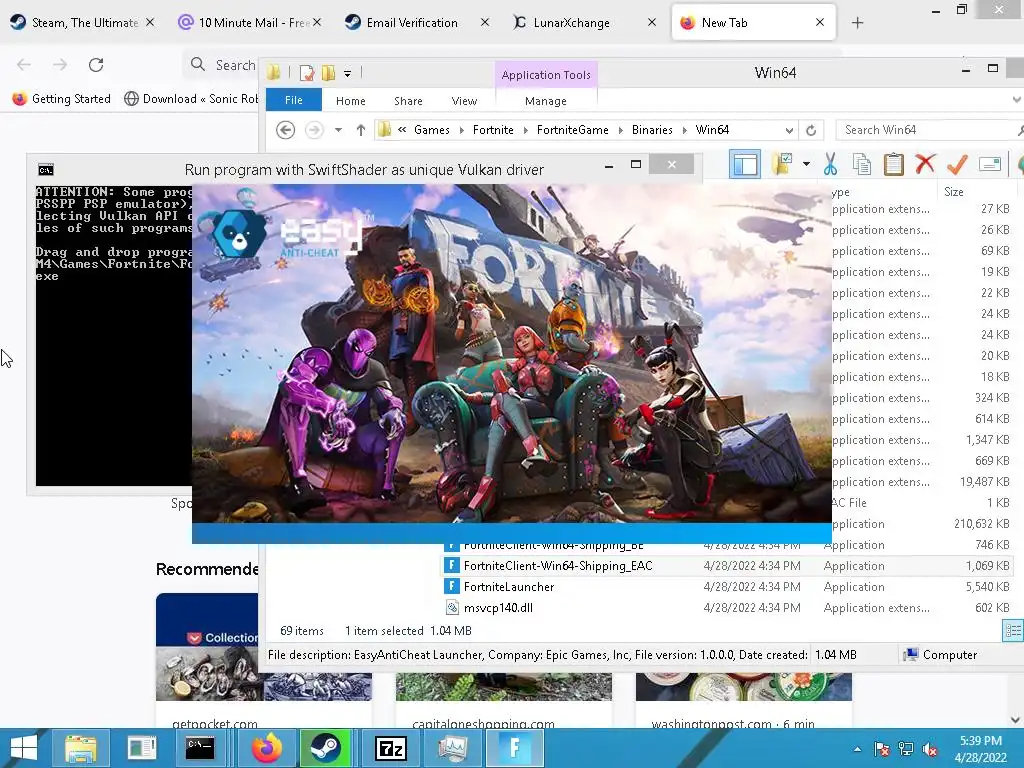Show hidden system tray icons
1024x768 pixels.
(857, 749)
